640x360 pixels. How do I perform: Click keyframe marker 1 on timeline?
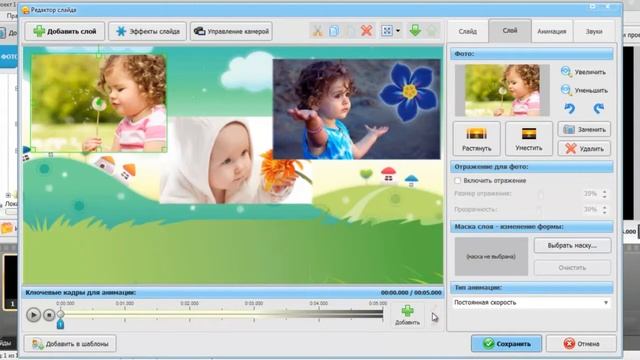60,324
